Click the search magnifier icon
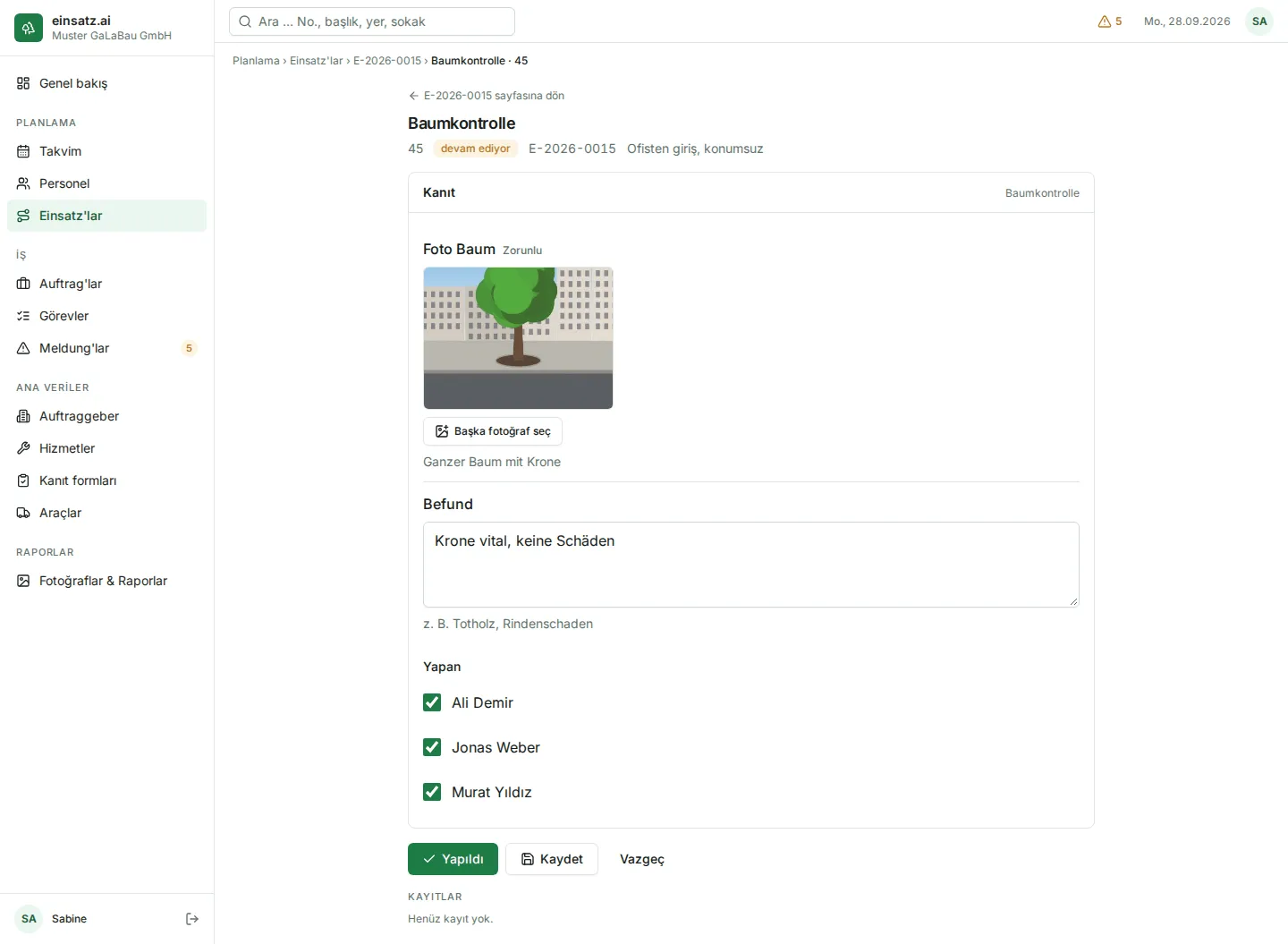 click(245, 21)
